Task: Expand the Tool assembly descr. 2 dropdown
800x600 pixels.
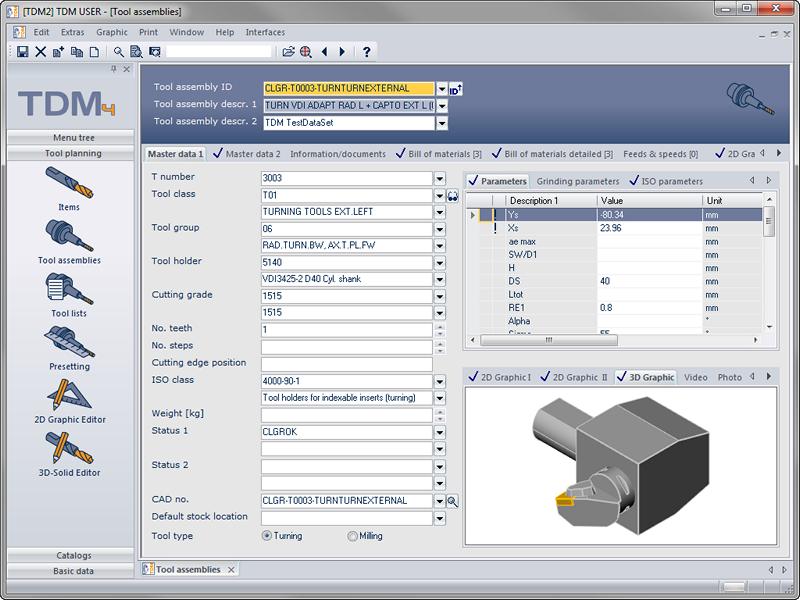Action: pos(442,123)
